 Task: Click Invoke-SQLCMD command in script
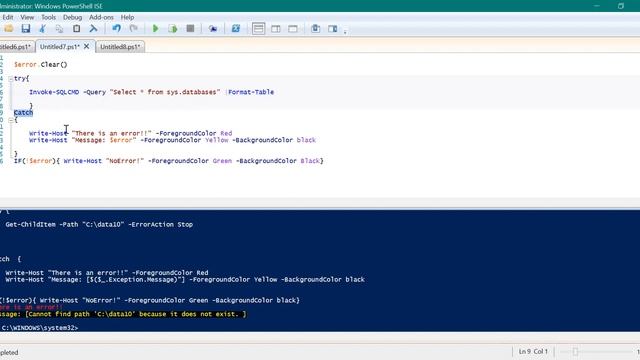click(x=54, y=92)
